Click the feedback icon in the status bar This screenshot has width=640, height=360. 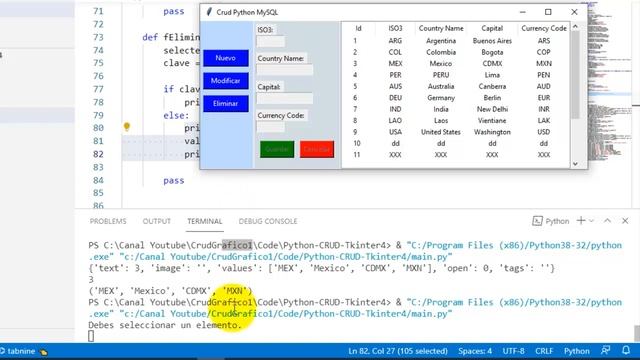click(606, 351)
